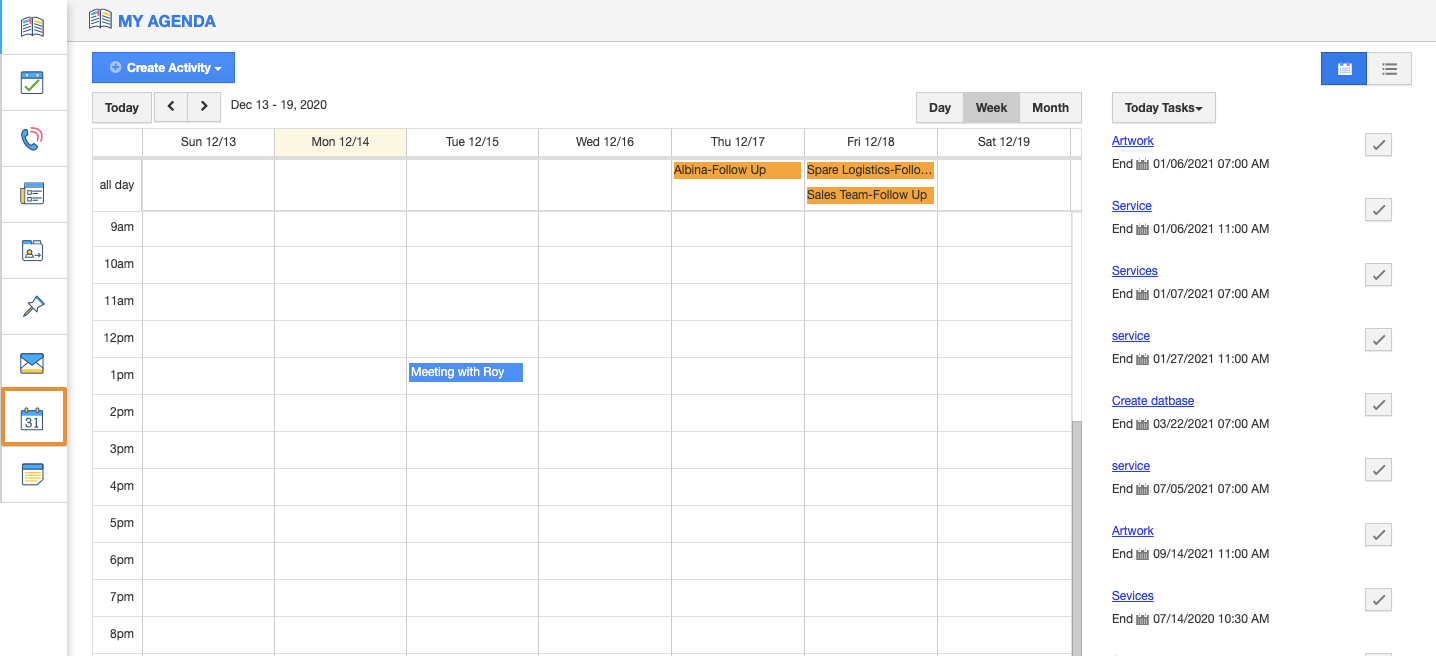Open the Create Activity dropdown
This screenshot has width=1436, height=656.
[x=163, y=68]
